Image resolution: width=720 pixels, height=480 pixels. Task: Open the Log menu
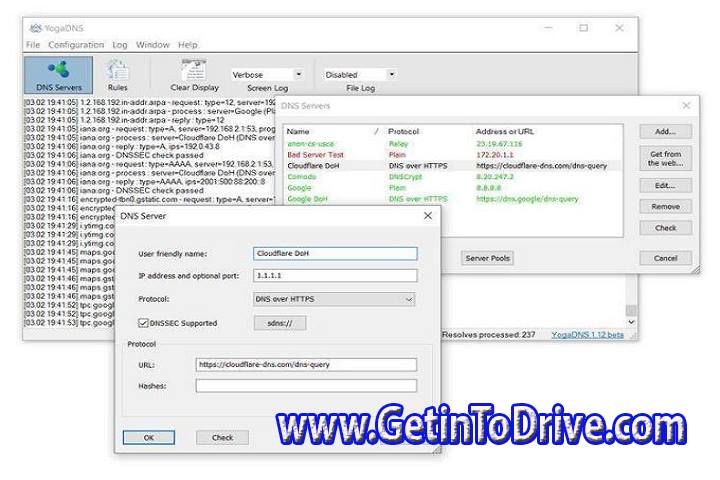pyautogui.click(x=120, y=45)
